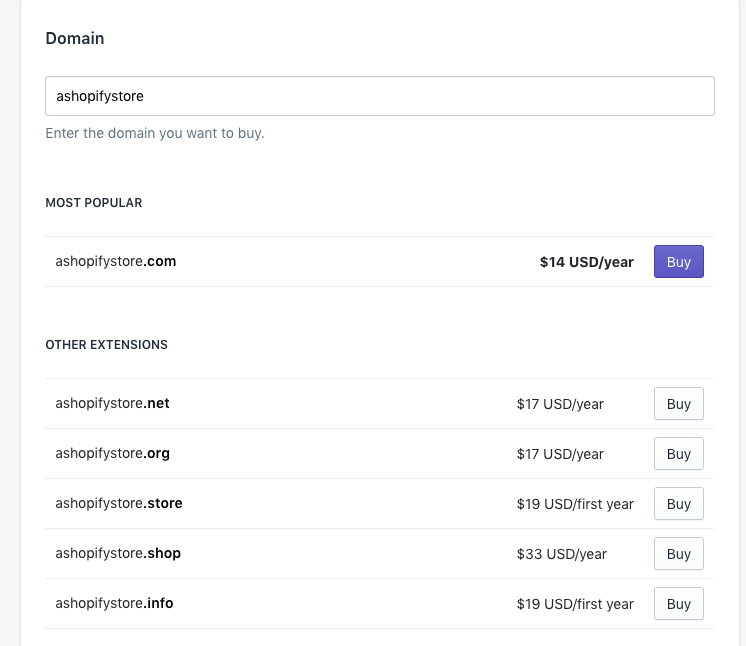Buy the ashopifystore.store domain
746x646 pixels.
(678, 504)
